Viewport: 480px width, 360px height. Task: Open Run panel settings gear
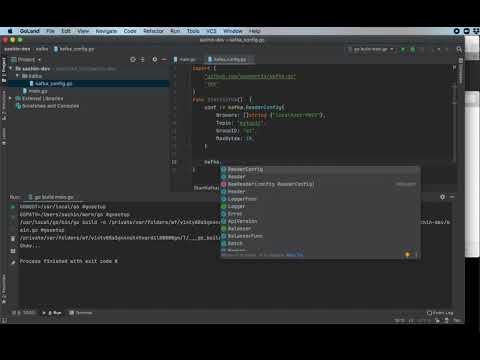click(442, 197)
